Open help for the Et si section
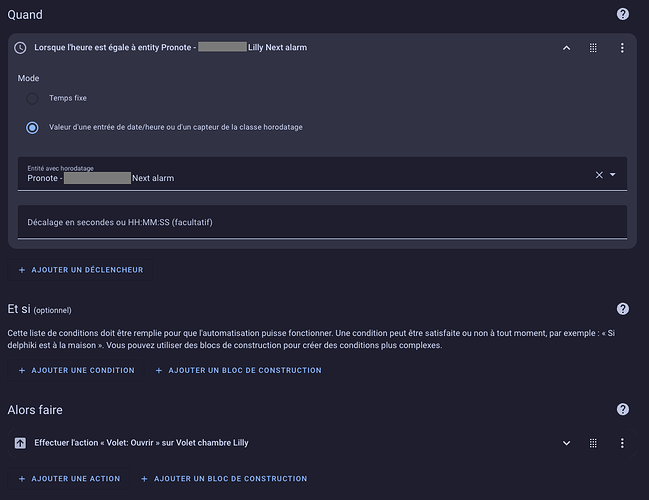The height and width of the screenshot is (500, 649). click(623, 309)
